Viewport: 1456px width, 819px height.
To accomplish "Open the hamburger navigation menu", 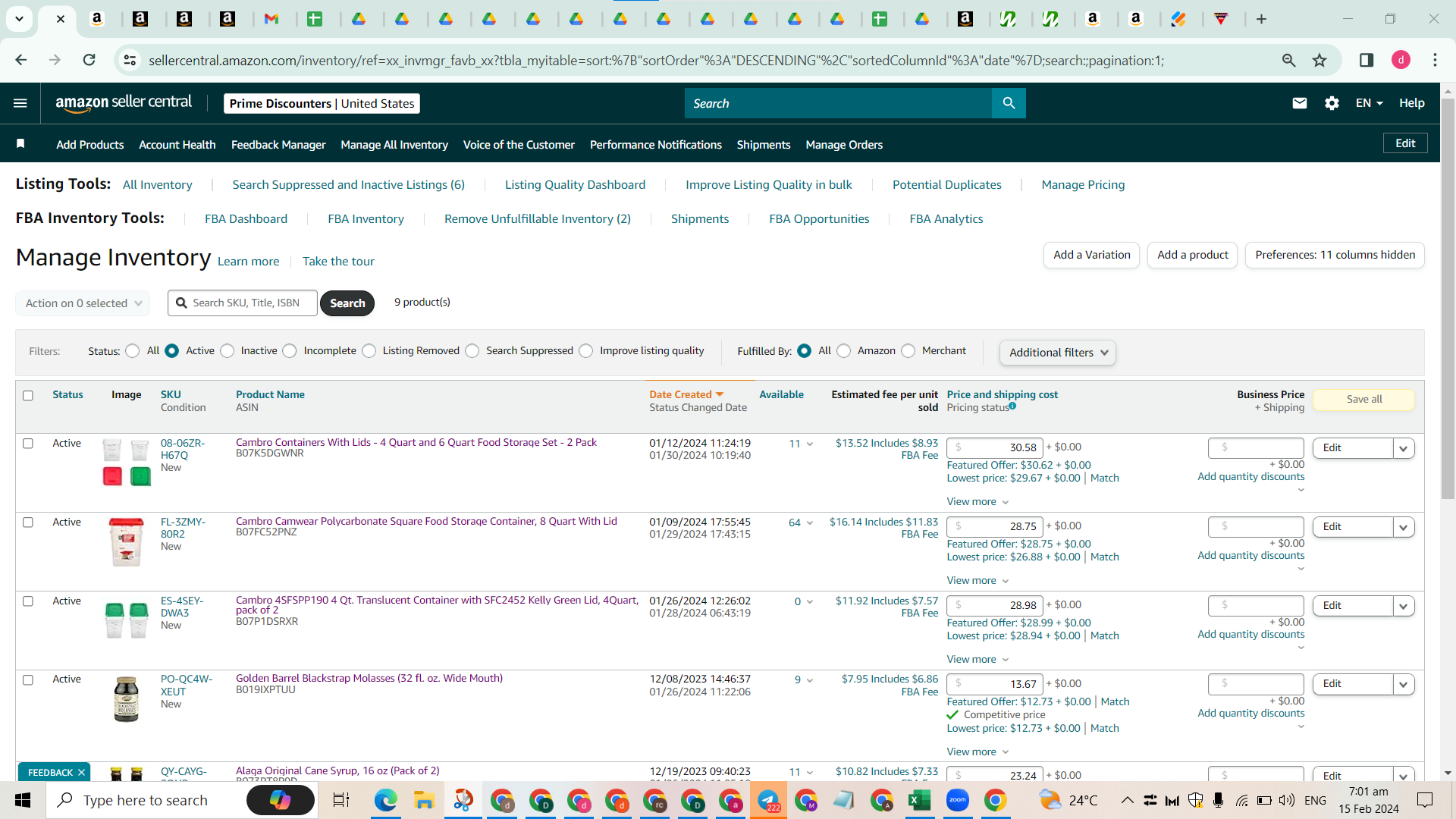I will pyautogui.click(x=20, y=103).
